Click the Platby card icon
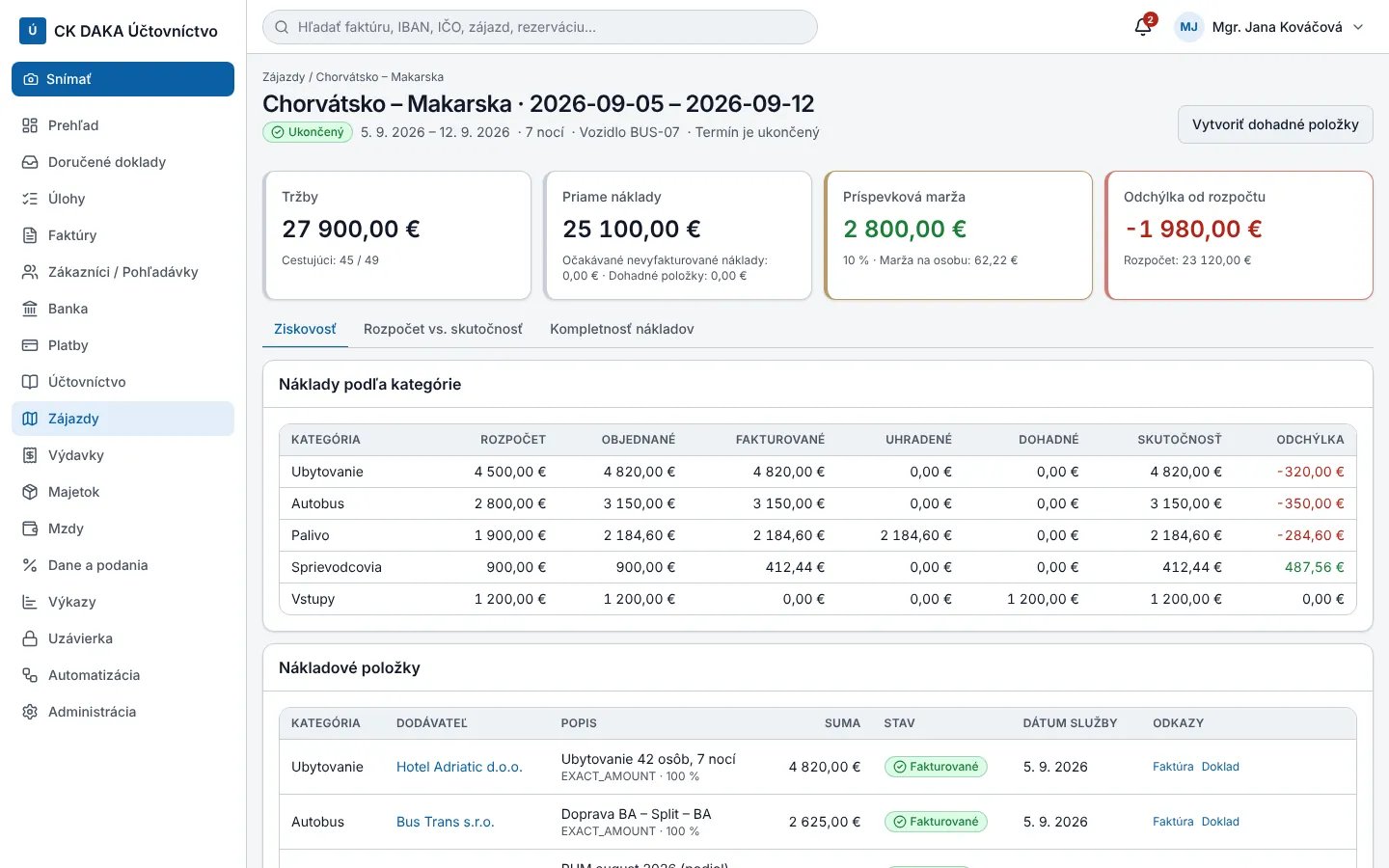The width and height of the screenshot is (1389, 868). (30, 345)
